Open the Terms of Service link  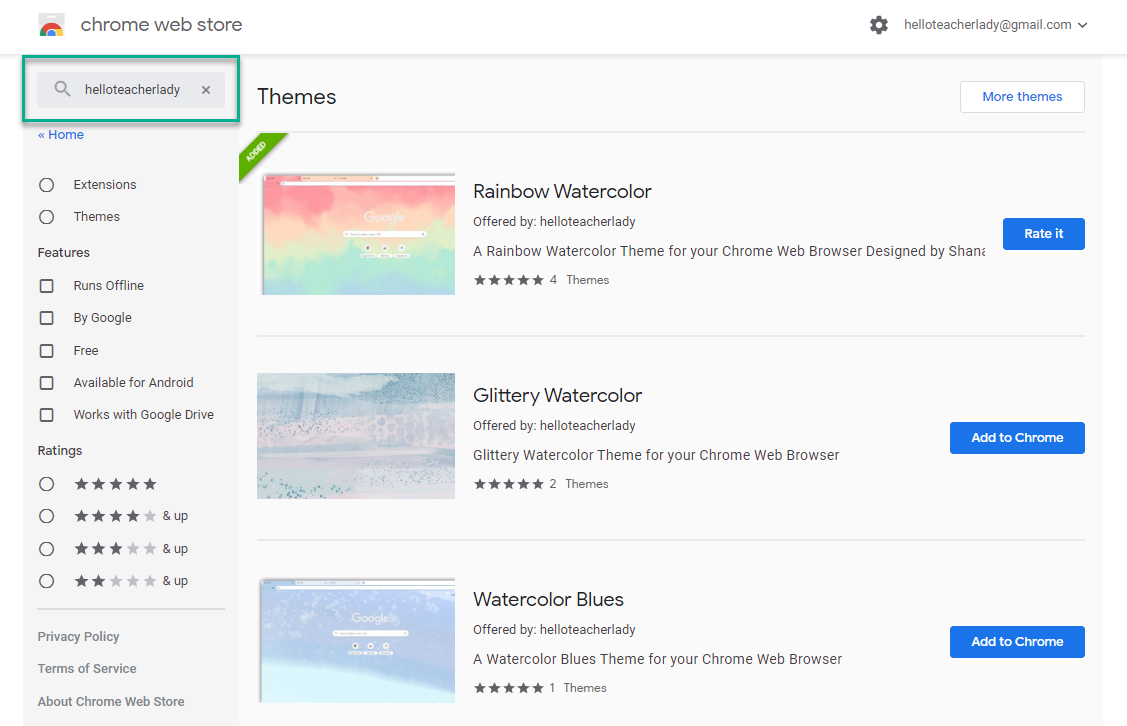pos(87,668)
